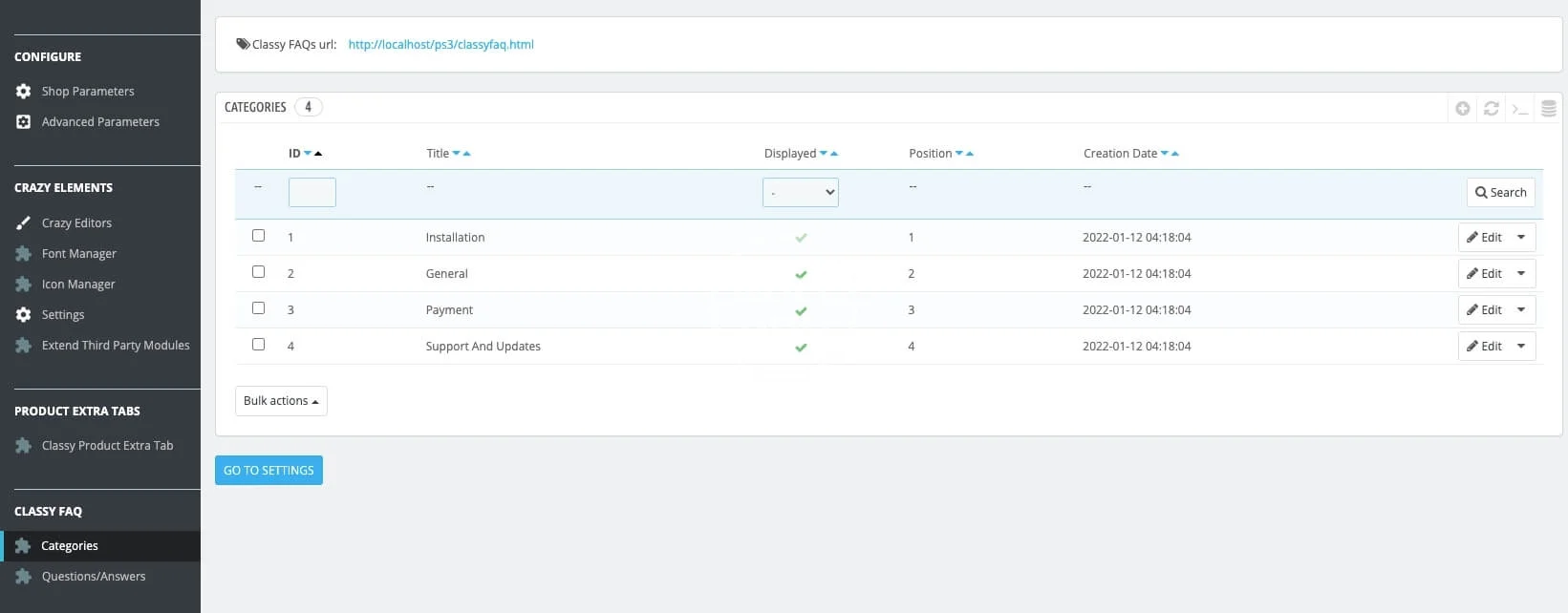1568x613 pixels.
Task: Click the Shop Parameters gear icon
Action: (24, 91)
